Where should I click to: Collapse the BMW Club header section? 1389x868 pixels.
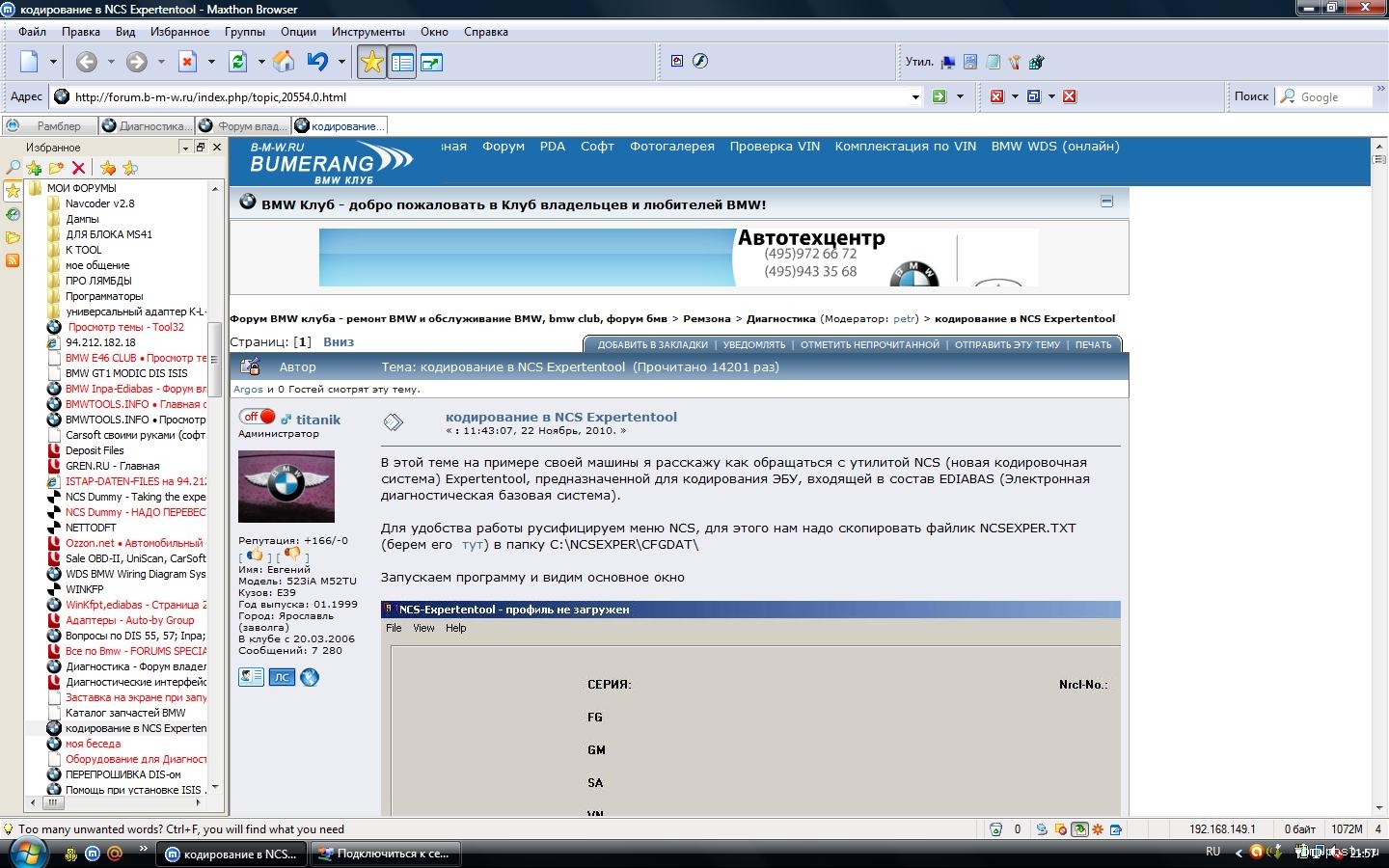click(1106, 202)
